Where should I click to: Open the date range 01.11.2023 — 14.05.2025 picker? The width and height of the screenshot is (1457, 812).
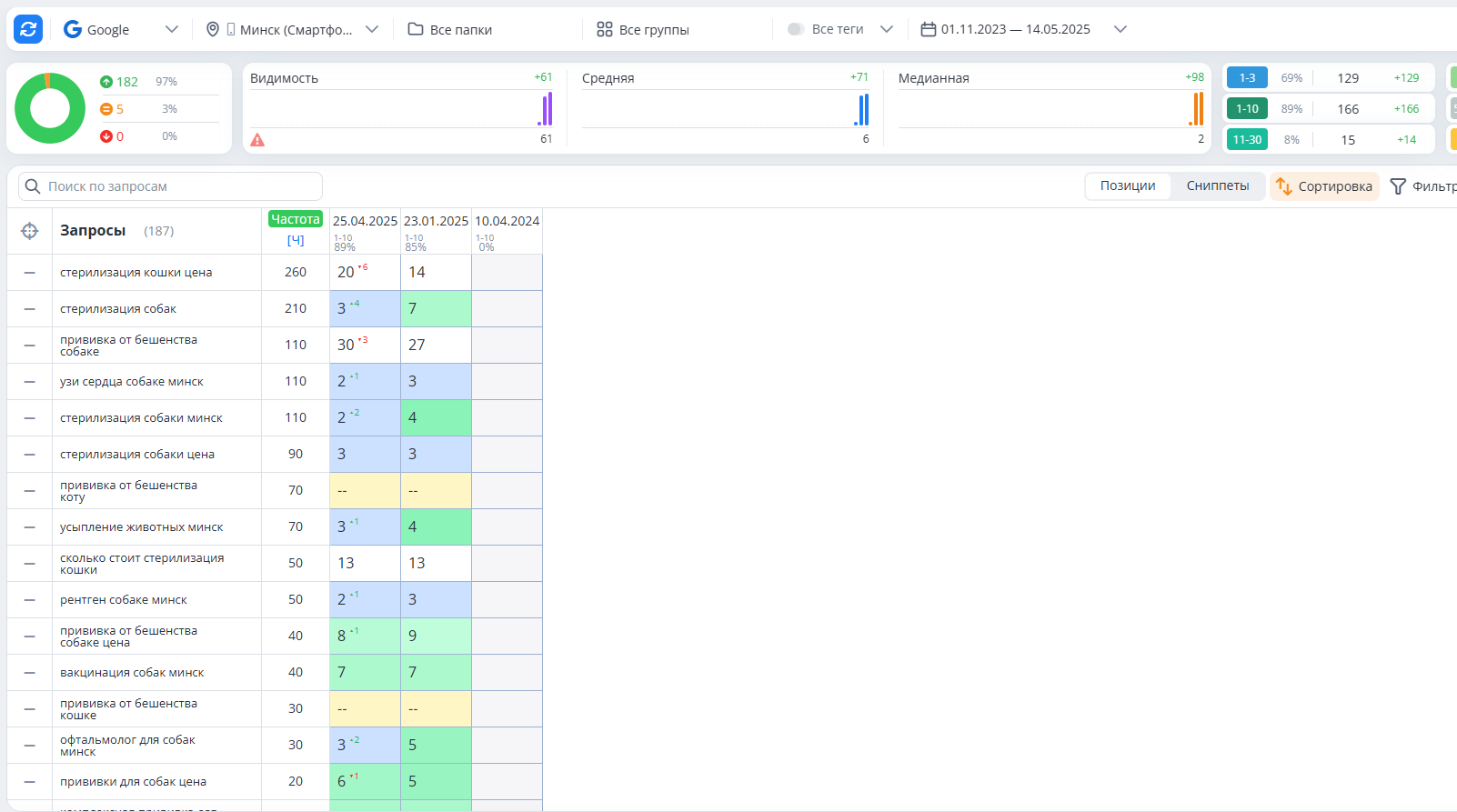tap(1023, 29)
